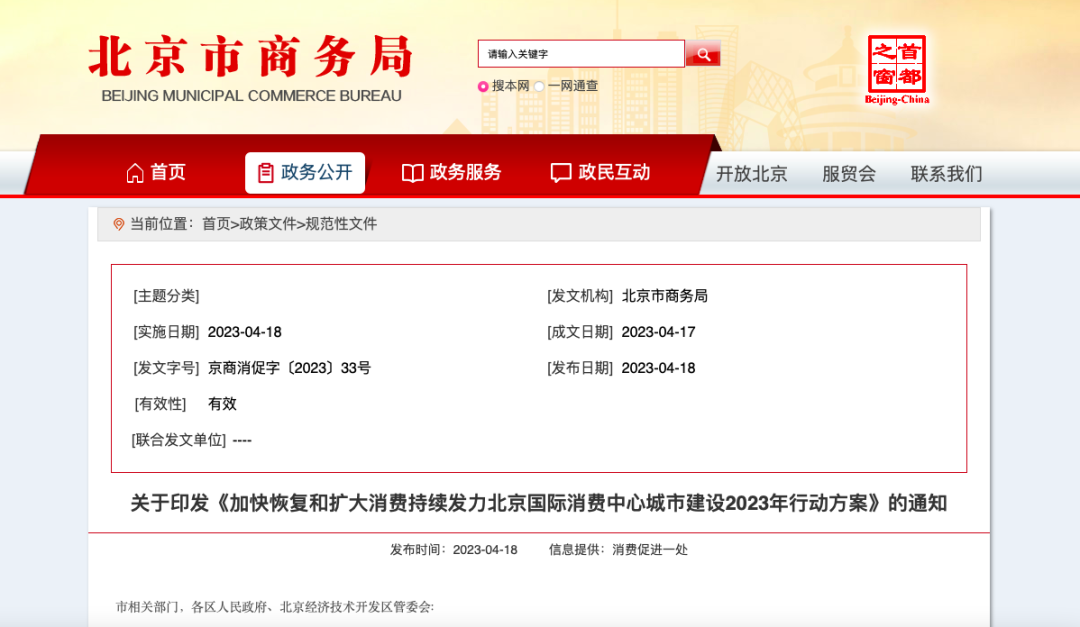Select the 搜本网 radio option

point(483,86)
